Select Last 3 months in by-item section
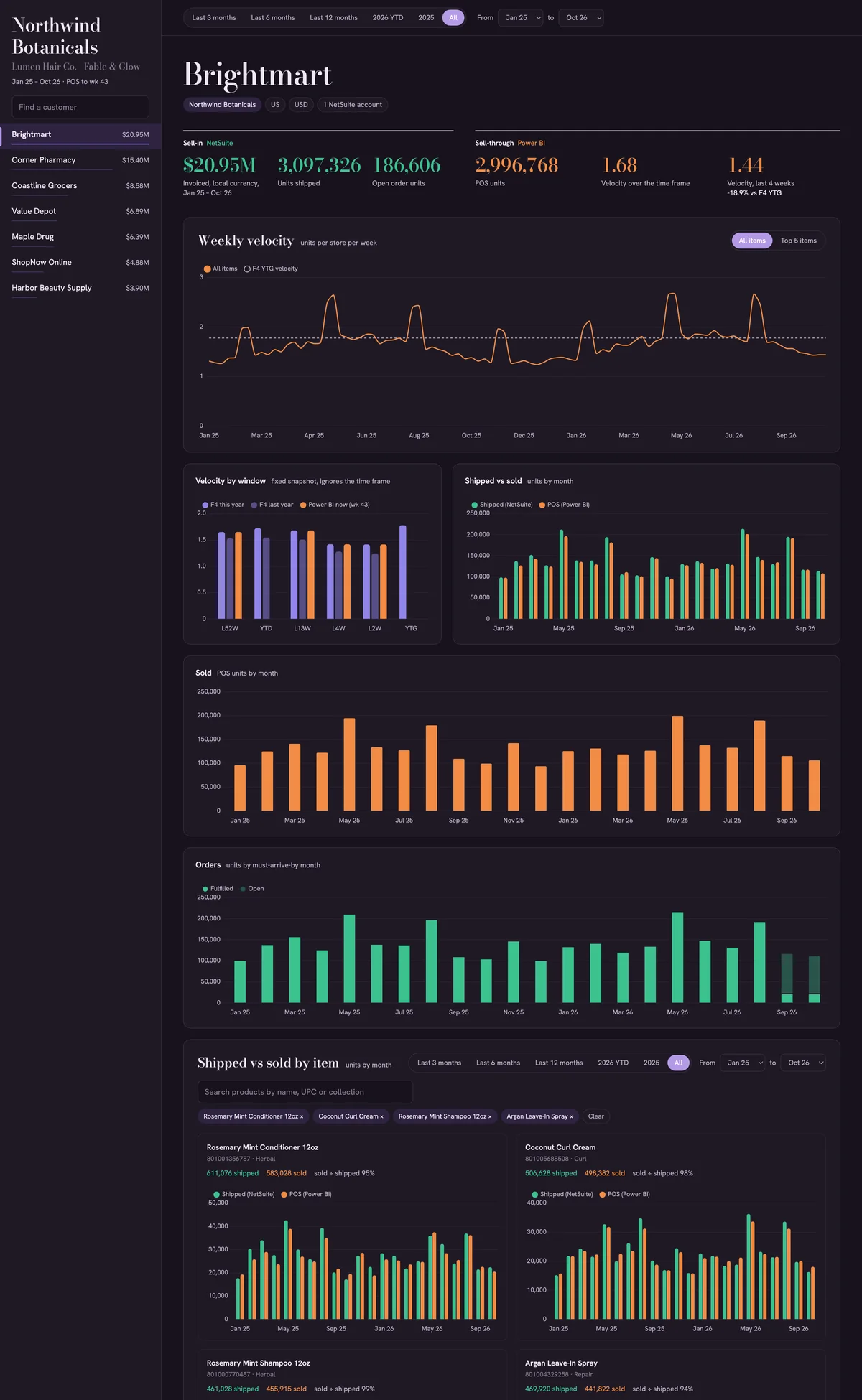 tap(439, 1063)
